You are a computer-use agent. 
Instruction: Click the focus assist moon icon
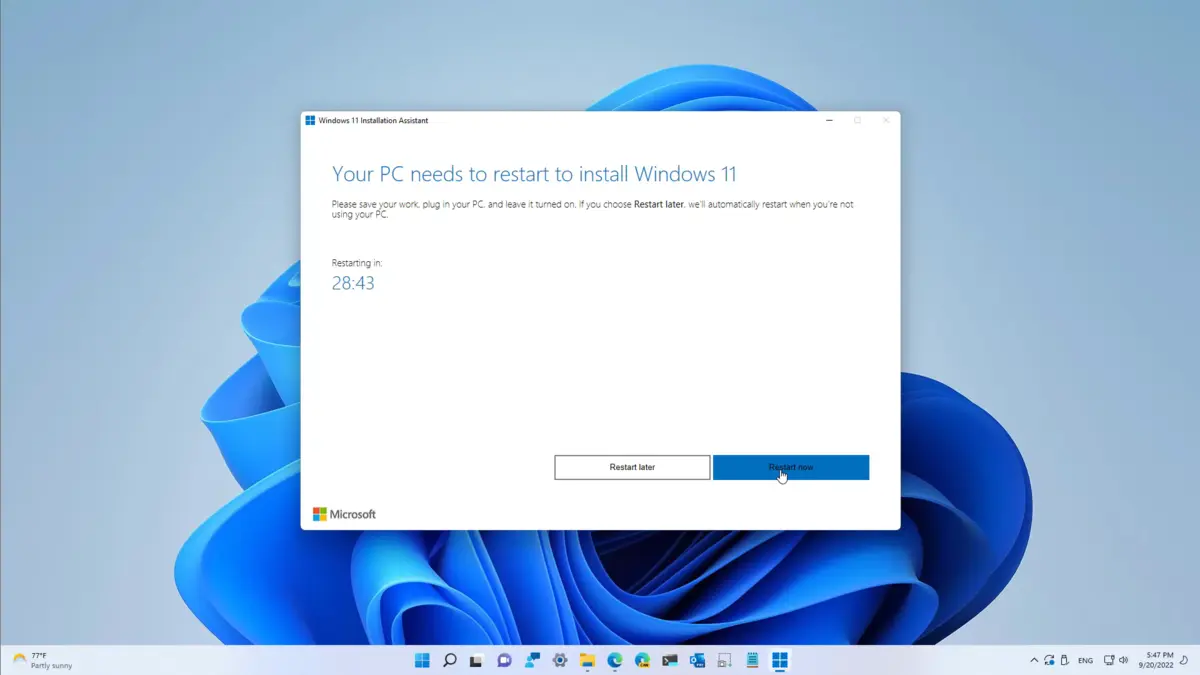pos(1186,660)
